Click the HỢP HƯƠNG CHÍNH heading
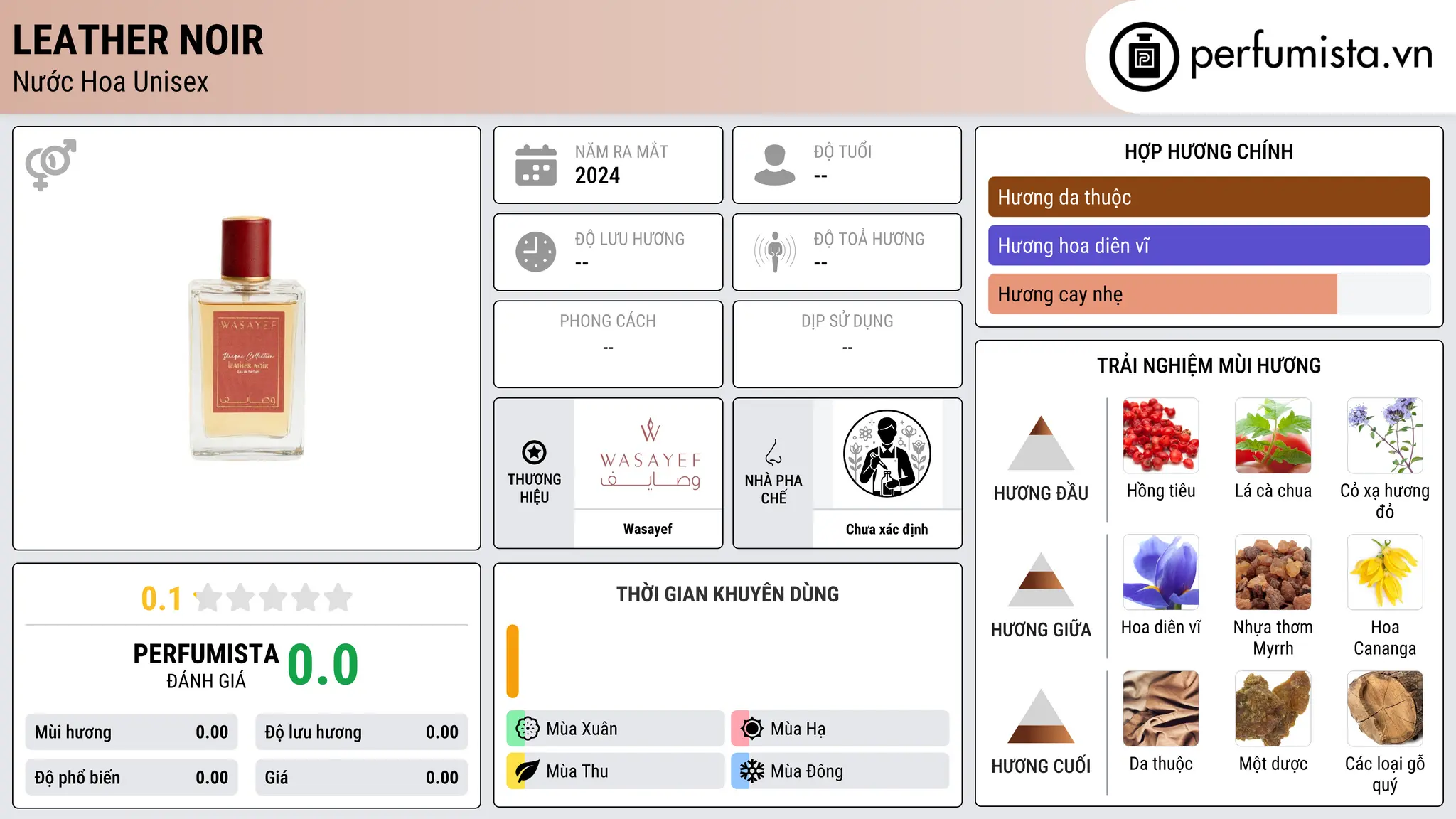Screen dimensions: 1456x819 coord(1209,151)
